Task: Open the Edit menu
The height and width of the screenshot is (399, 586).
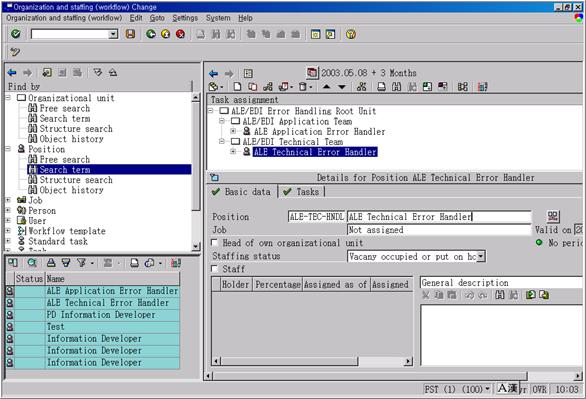Action: coord(136,18)
